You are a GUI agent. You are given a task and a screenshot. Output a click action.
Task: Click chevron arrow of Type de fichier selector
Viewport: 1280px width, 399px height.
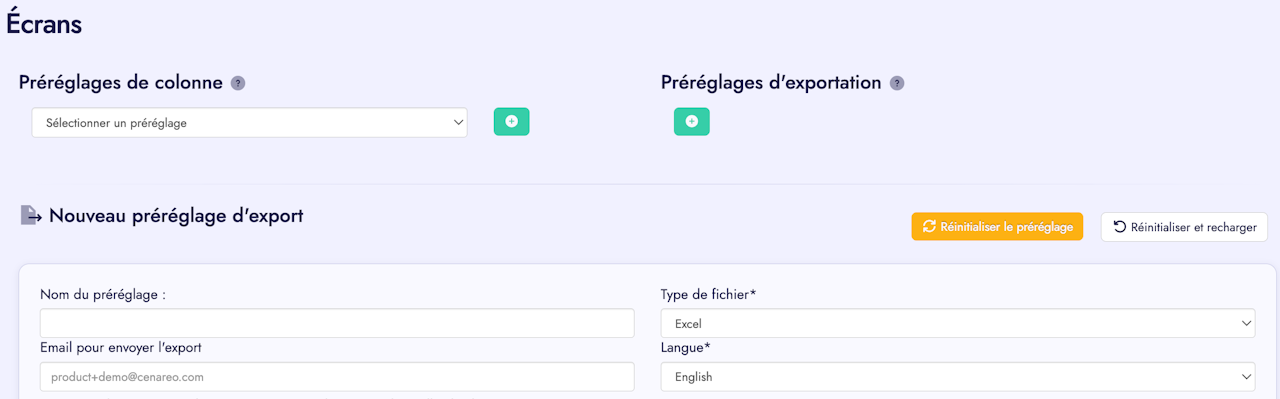point(1246,324)
